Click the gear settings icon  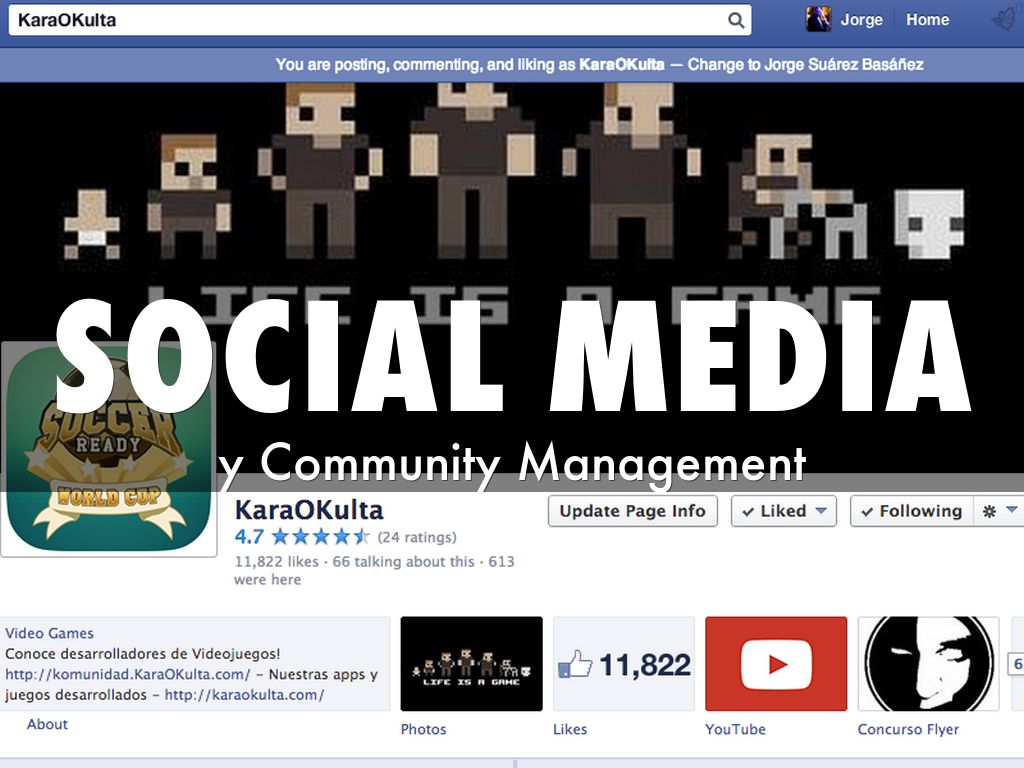(989, 511)
